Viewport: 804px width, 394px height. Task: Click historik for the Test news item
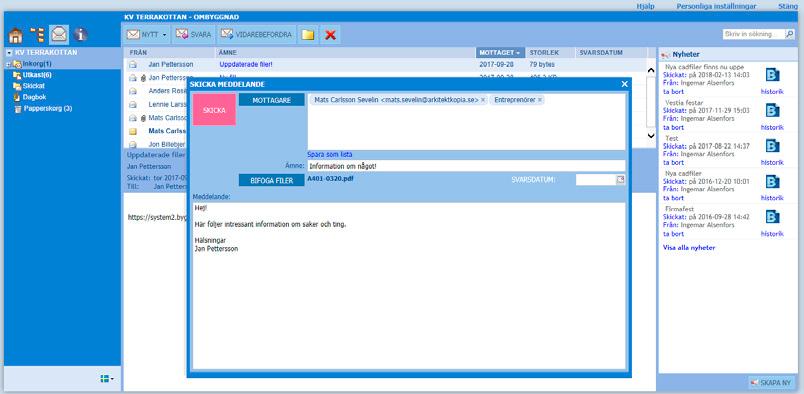point(772,163)
